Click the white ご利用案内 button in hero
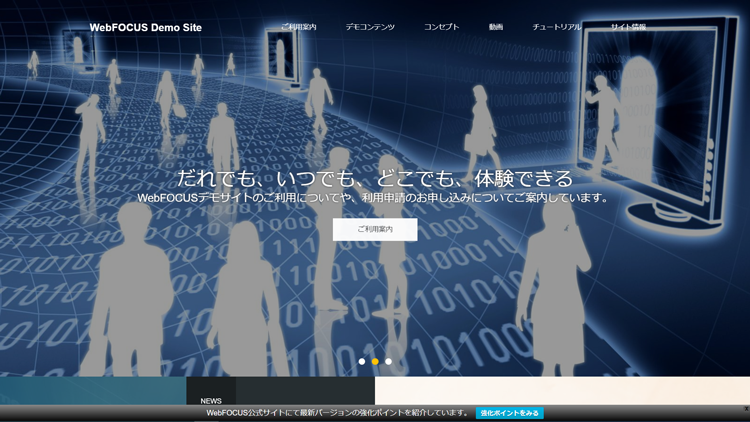The height and width of the screenshot is (422, 750). coord(375,230)
